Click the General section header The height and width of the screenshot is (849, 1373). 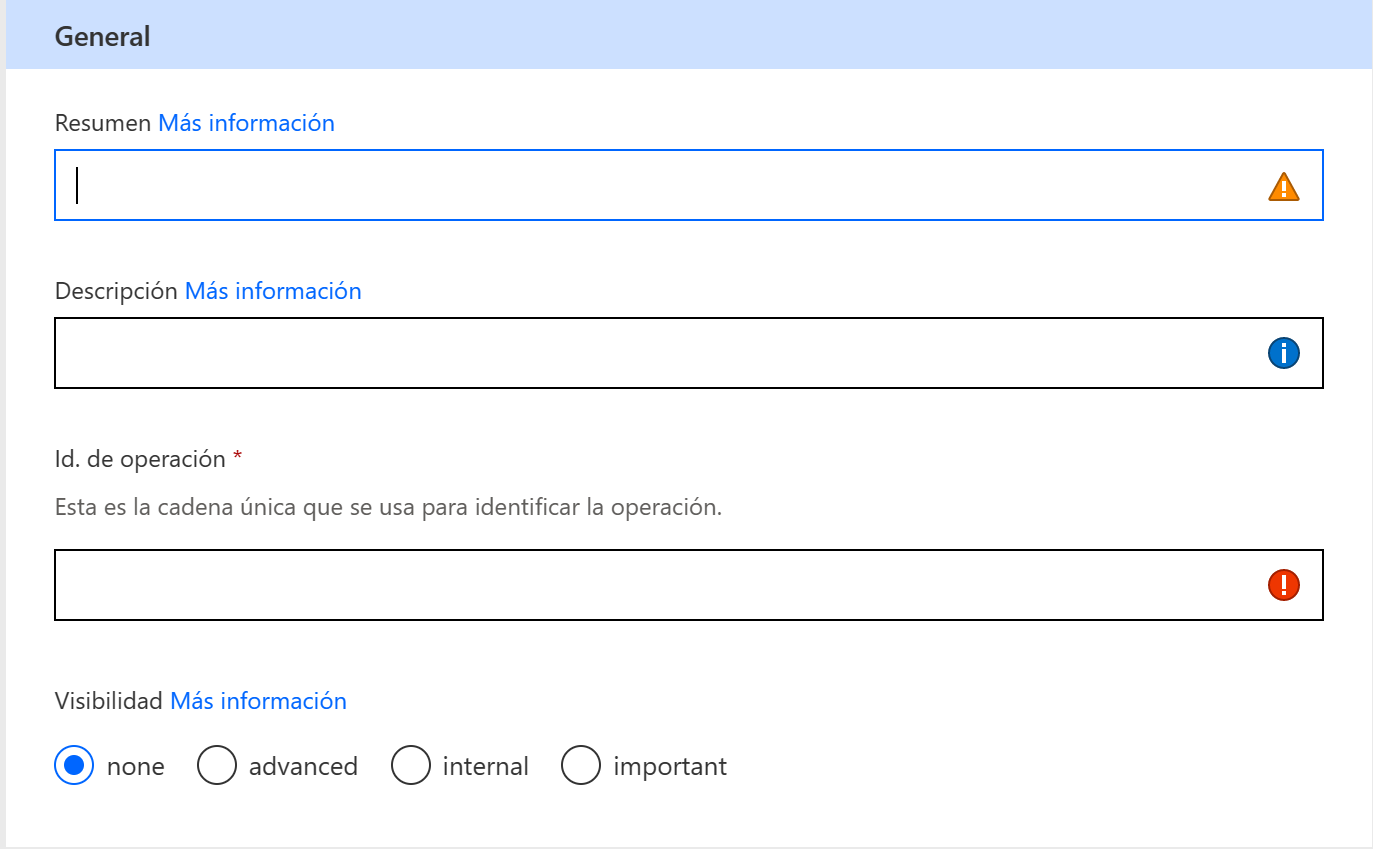click(102, 36)
